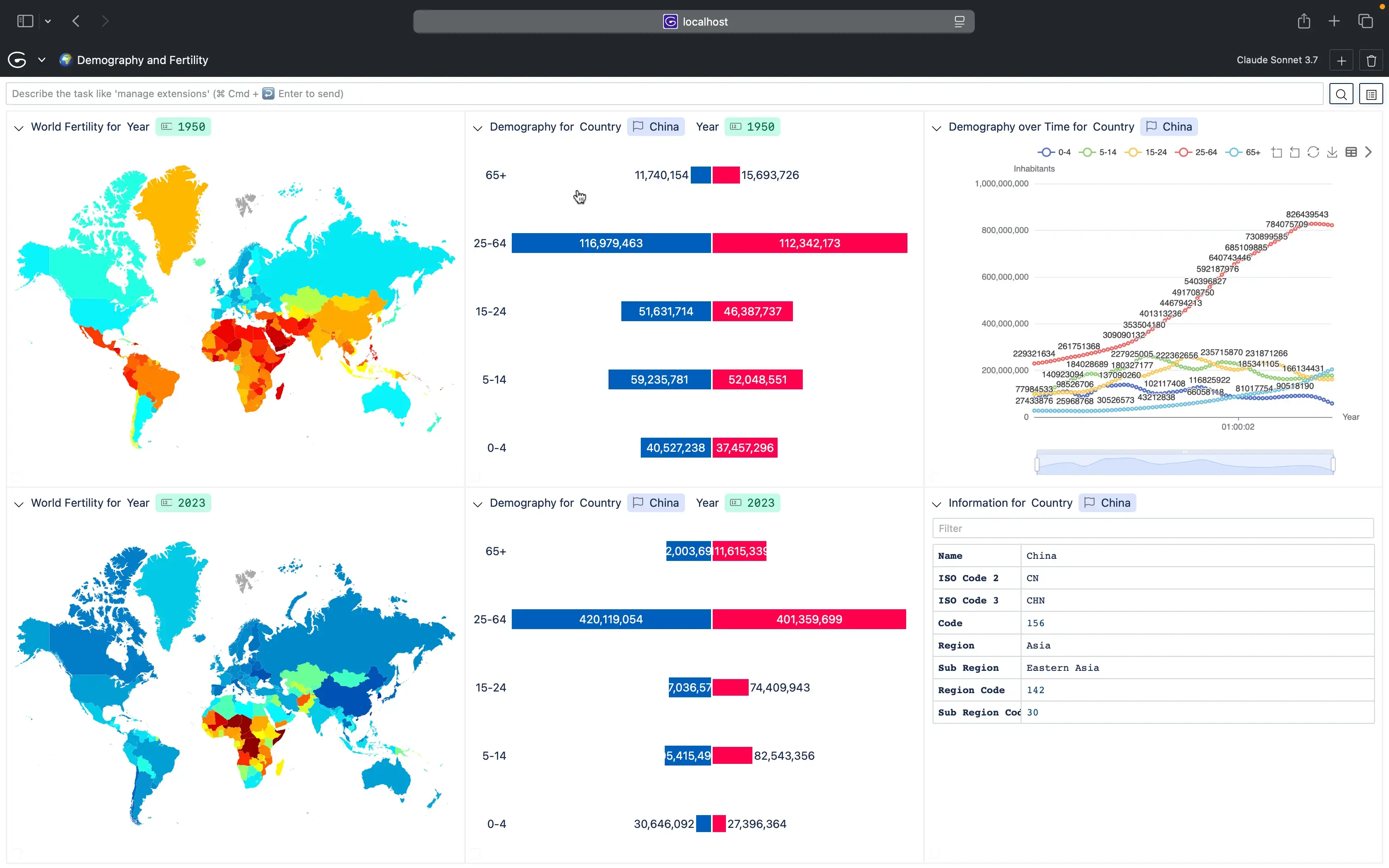
Task: Collapse the World Fertility 1950 panel
Action: coord(19,127)
